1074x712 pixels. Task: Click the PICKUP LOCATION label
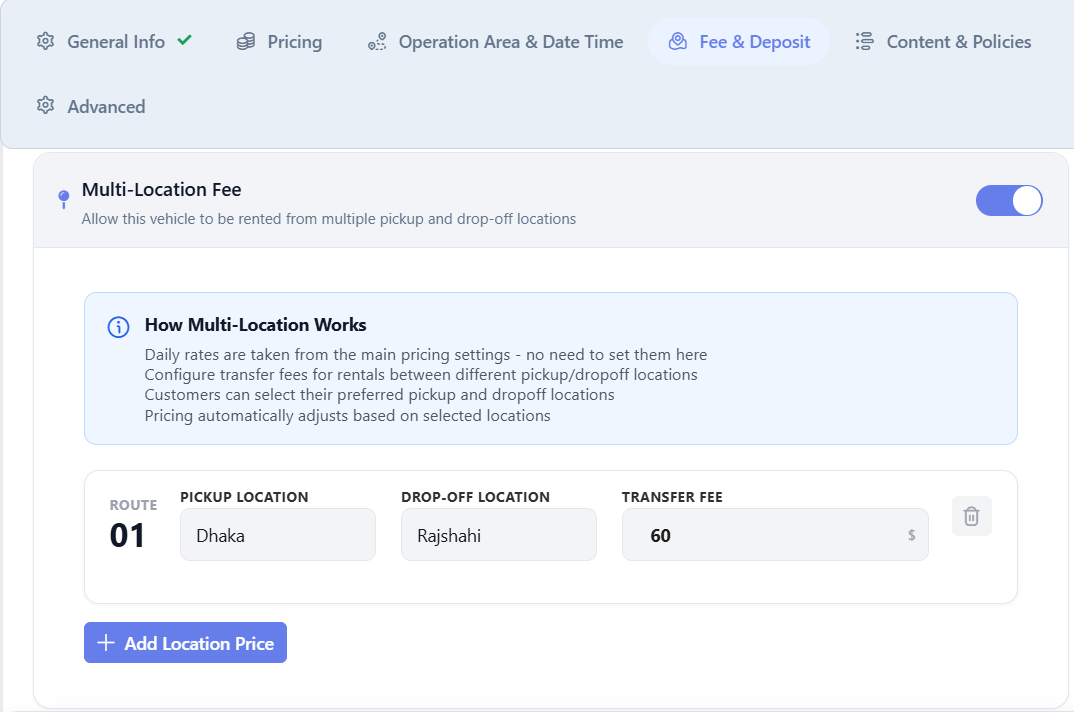pos(244,497)
